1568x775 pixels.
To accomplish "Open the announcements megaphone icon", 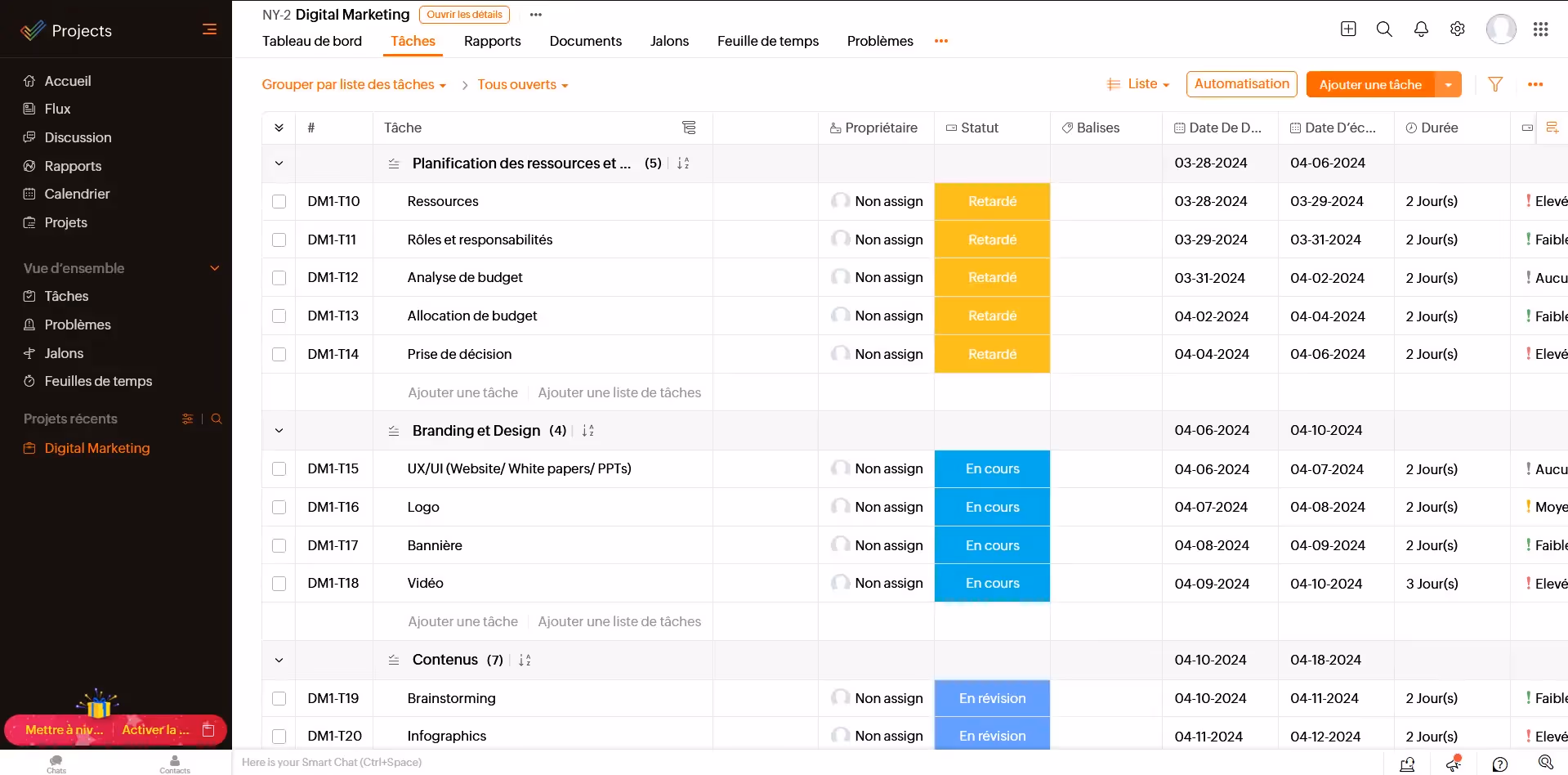I will click(1454, 764).
